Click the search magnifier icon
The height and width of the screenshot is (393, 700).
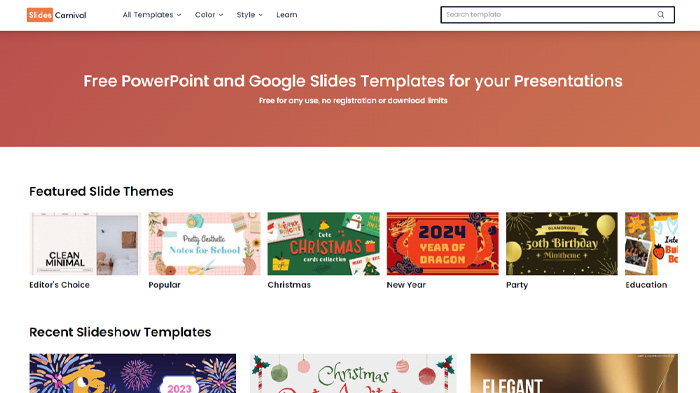click(x=661, y=15)
